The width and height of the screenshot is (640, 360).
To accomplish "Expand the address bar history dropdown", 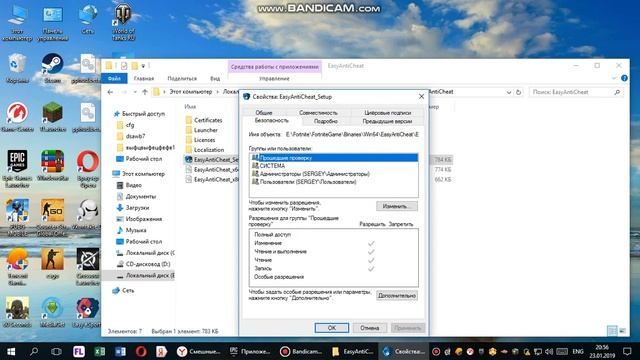I will tap(509, 92).
